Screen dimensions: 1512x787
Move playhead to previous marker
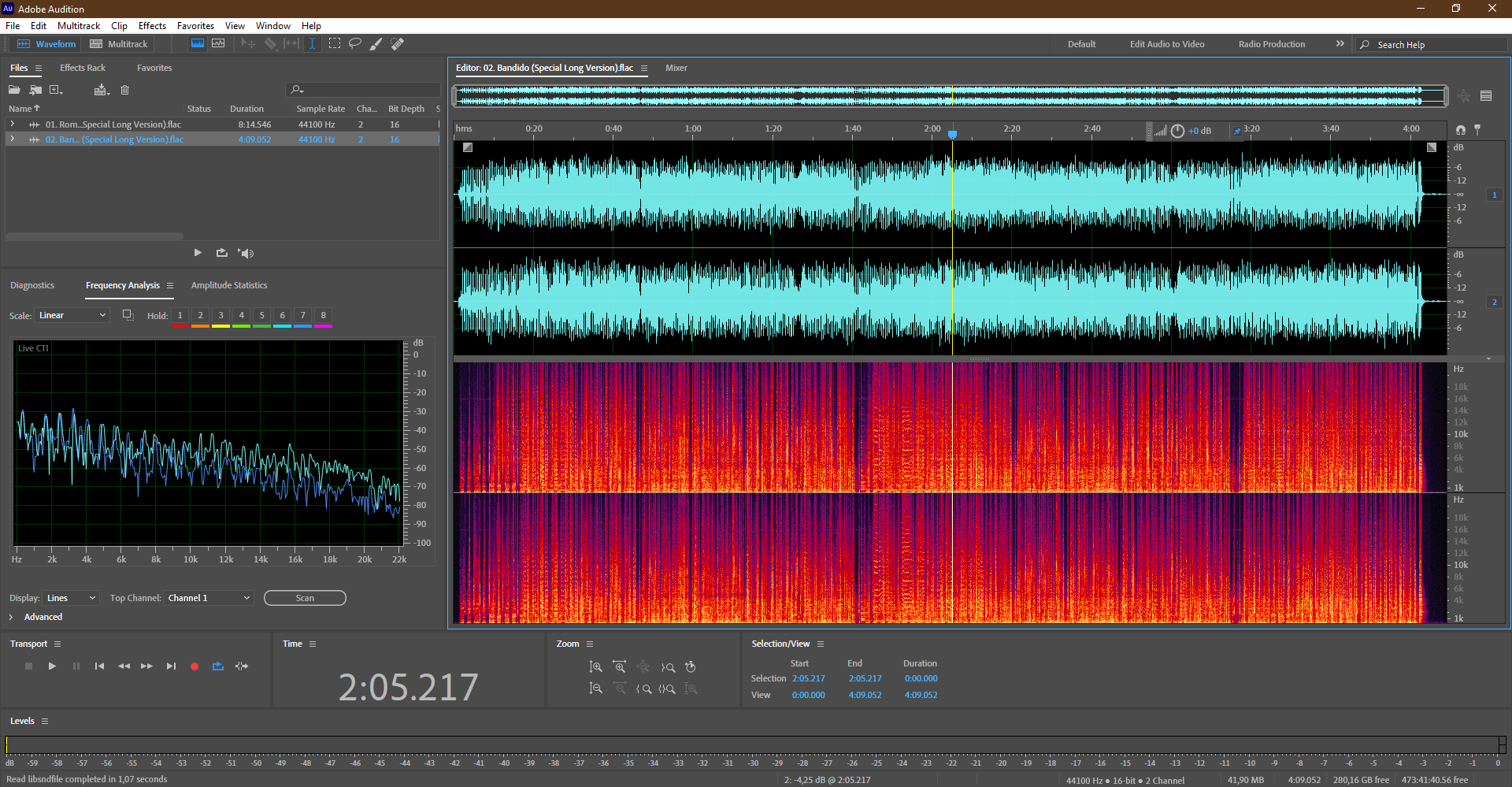(99, 666)
